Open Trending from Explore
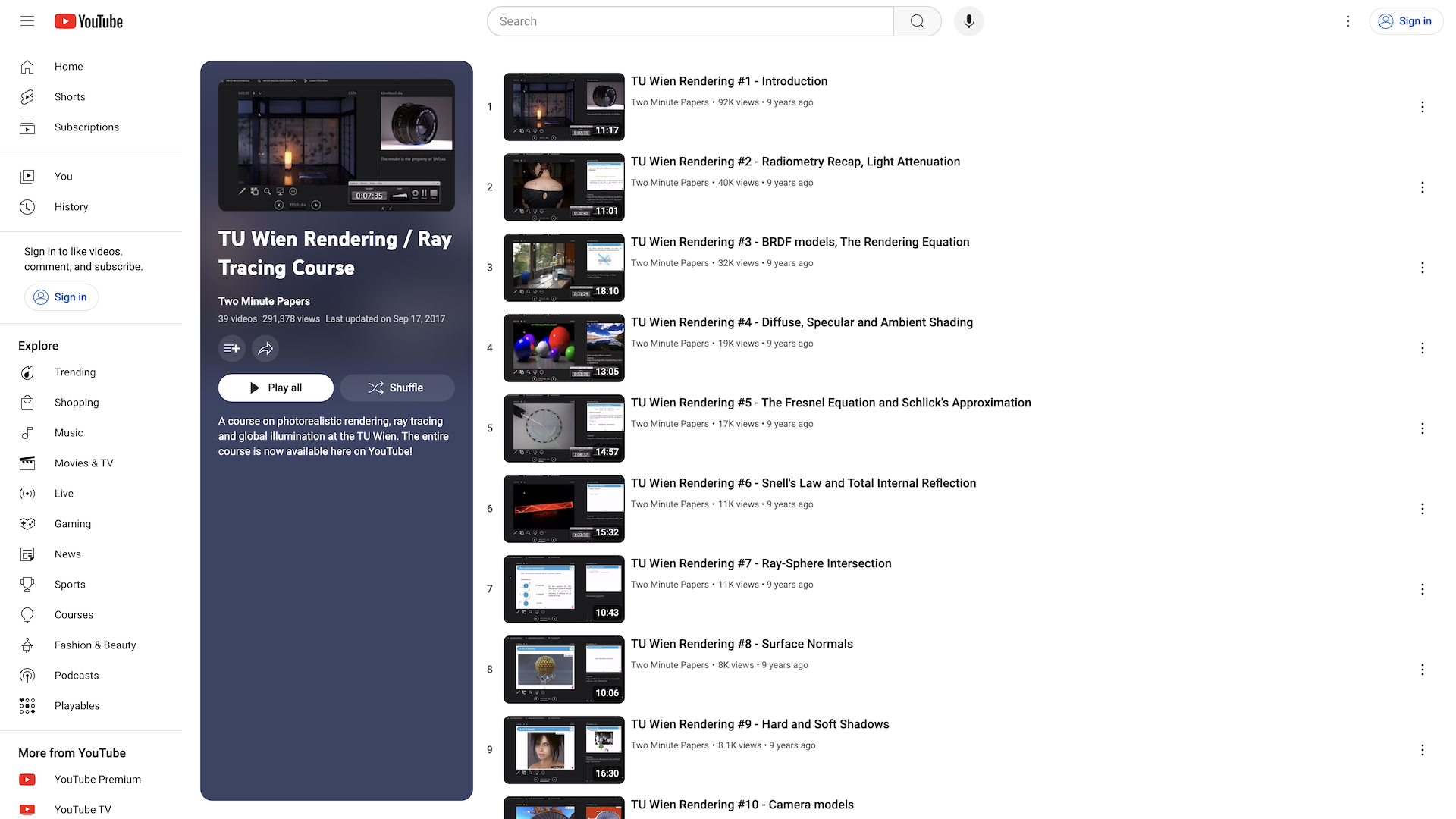Viewport: 1456px width, 819px height. point(91,372)
